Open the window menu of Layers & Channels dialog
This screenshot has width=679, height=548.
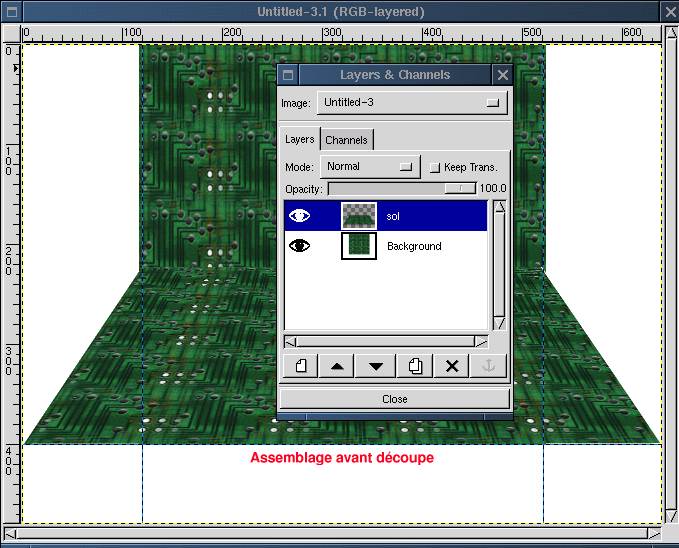[x=288, y=75]
